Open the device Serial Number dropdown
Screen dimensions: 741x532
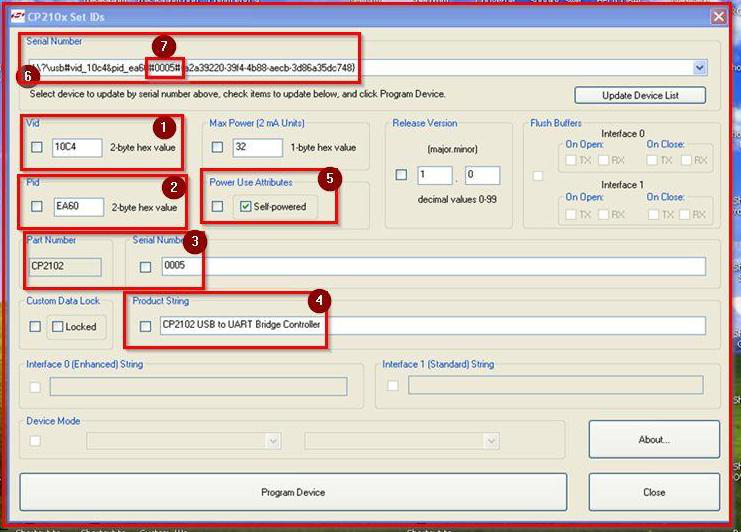(699, 68)
